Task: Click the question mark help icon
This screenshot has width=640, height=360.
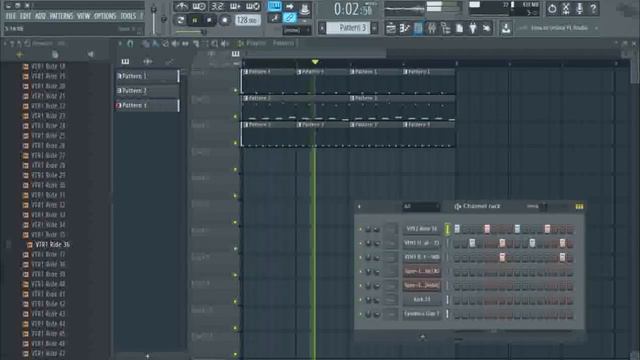Action: click(593, 8)
